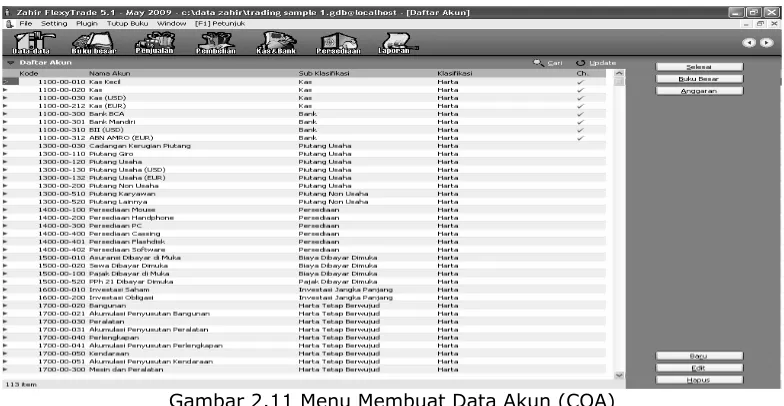This screenshot has height=406, width=784.
Task: Click the Update refresh icon
Action: click(x=580, y=63)
